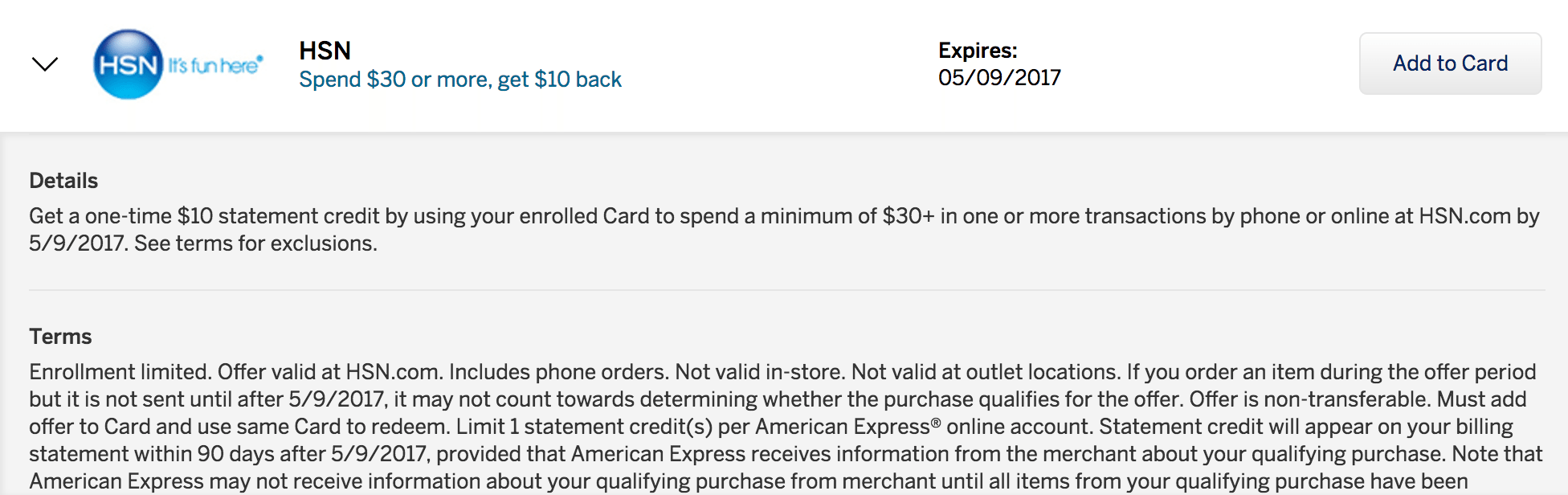Click the divider line between Details and Terms

tap(787, 290)
